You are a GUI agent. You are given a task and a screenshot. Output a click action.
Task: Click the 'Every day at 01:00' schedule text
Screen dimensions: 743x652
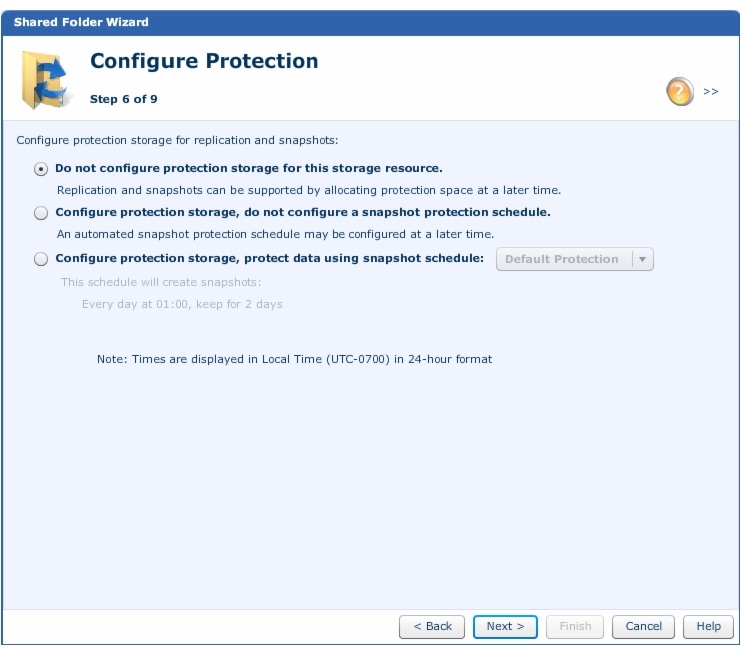point(182,304)
